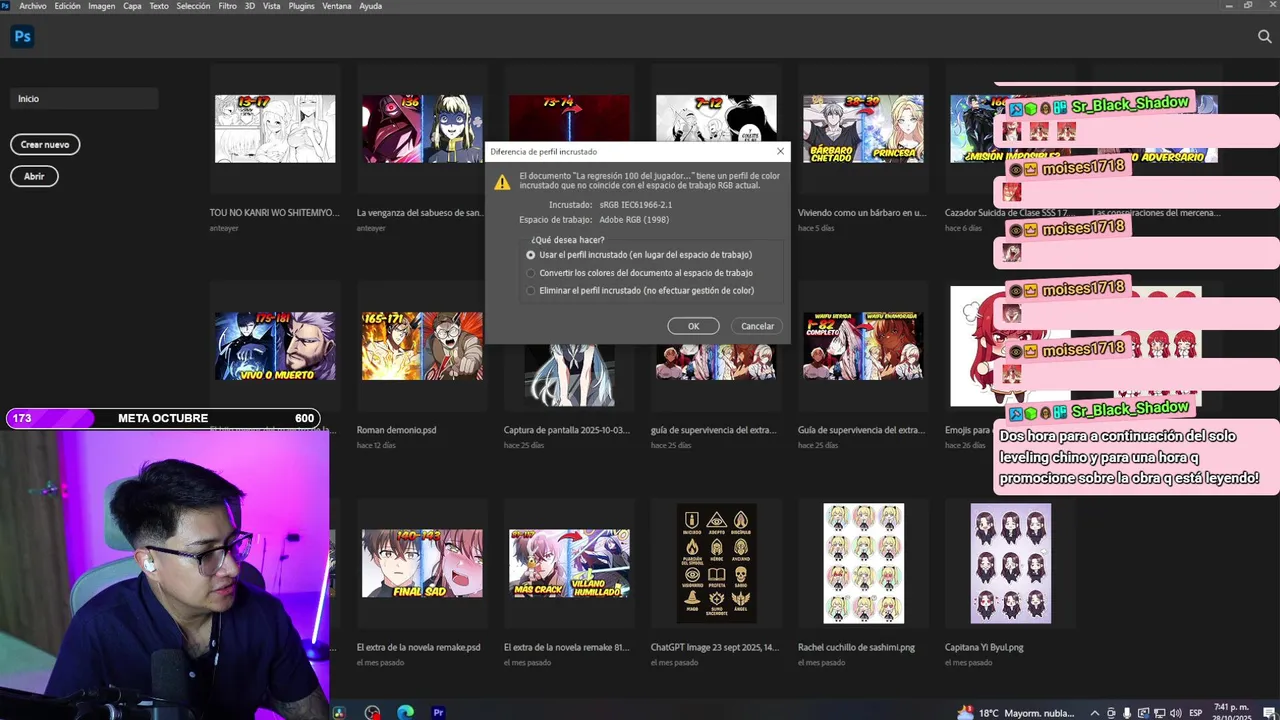Open the 3D menu
The image size is (1280, 720).
pyautogui.click(x=249, y=6)
